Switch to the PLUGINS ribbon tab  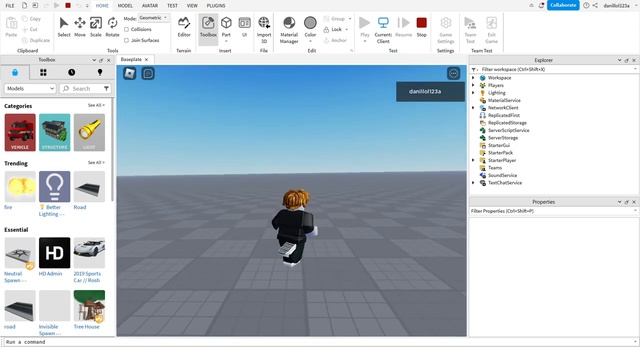[x=216, y=6]
